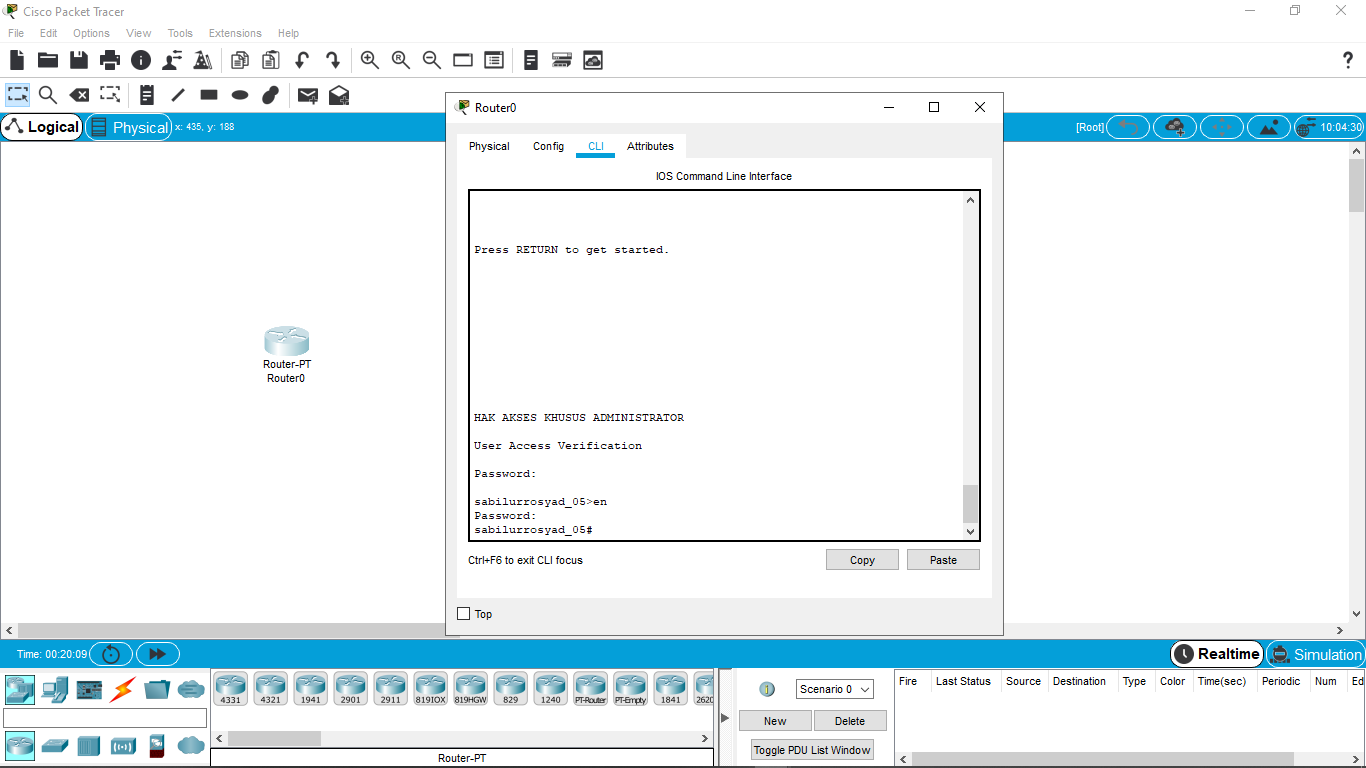The width and height of the screenshot is (1366, 768).
Task: Click the device search input field
Action: (x=105, y=718)
